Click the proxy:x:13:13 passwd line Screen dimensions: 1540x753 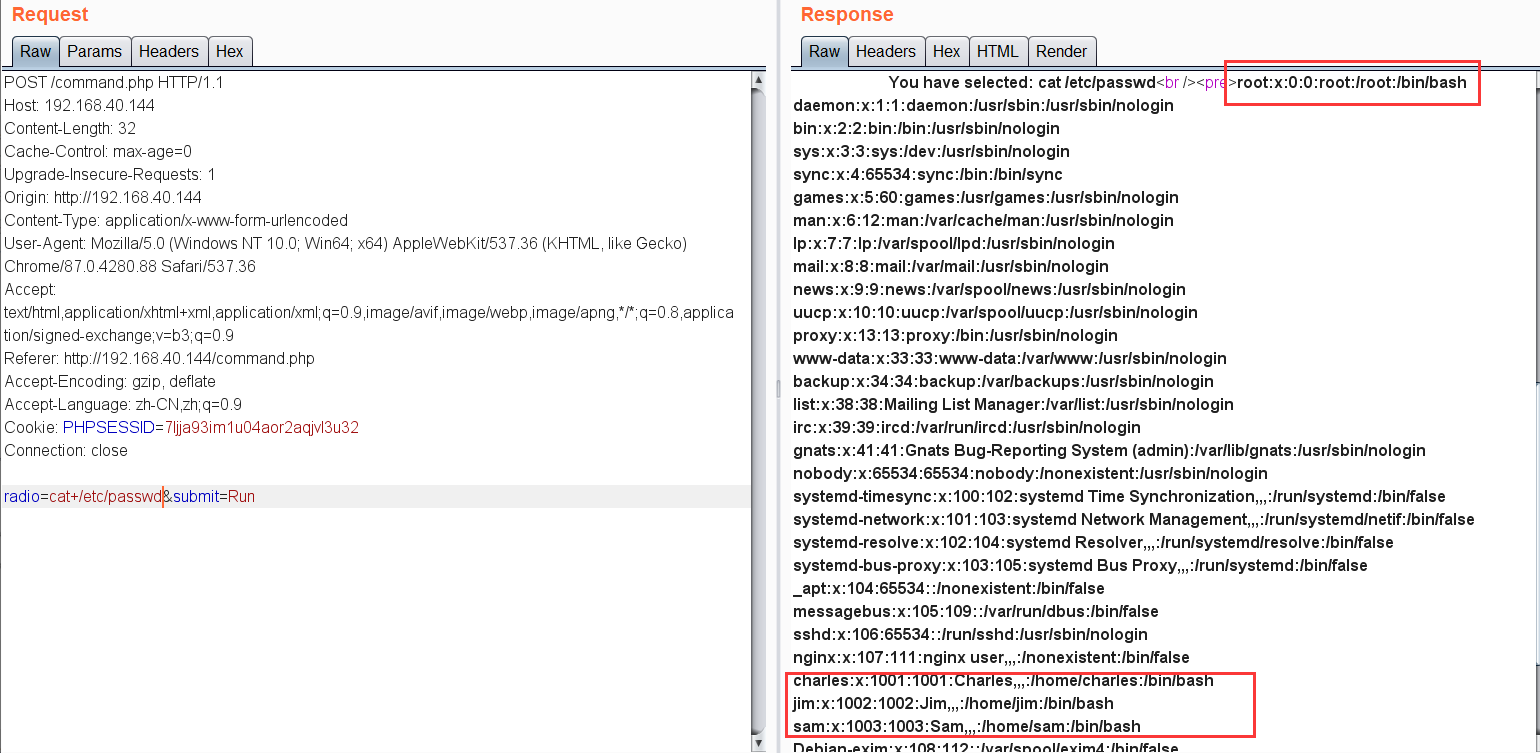(x=955, y=335)
